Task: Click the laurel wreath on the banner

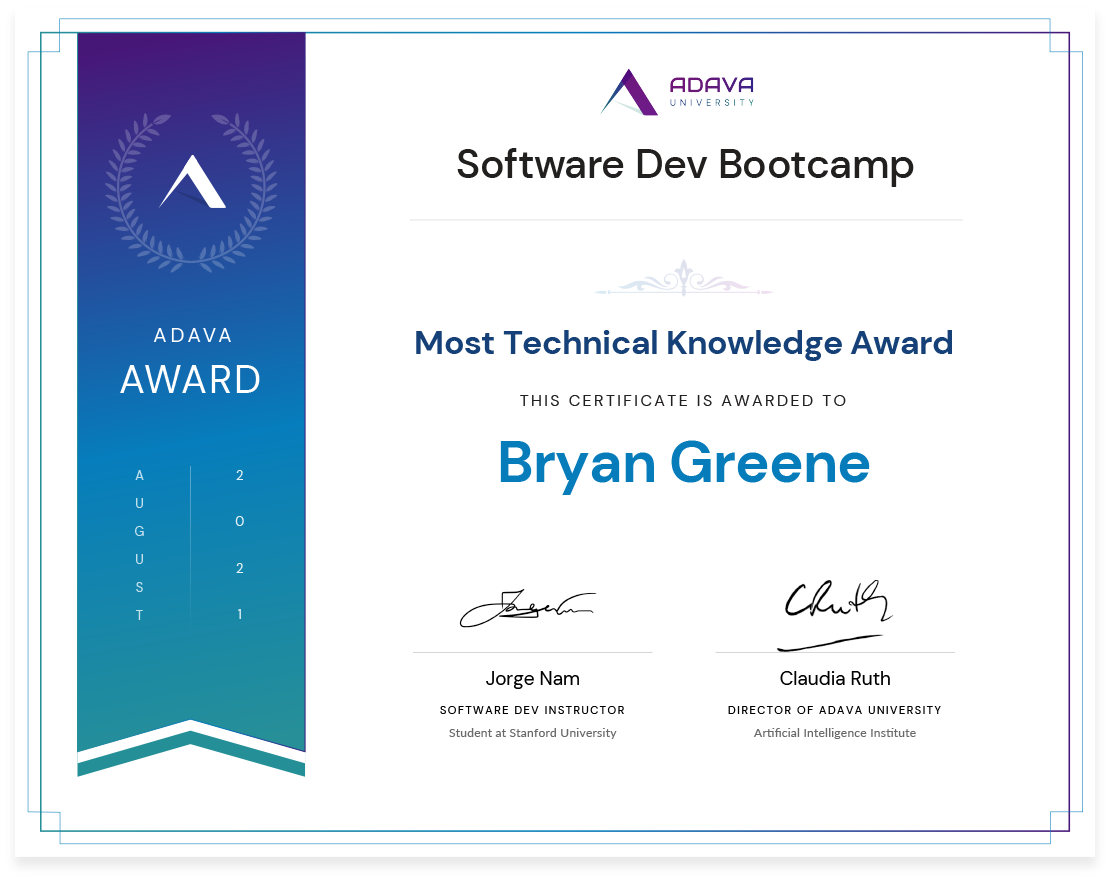Action: click(123, 190)
